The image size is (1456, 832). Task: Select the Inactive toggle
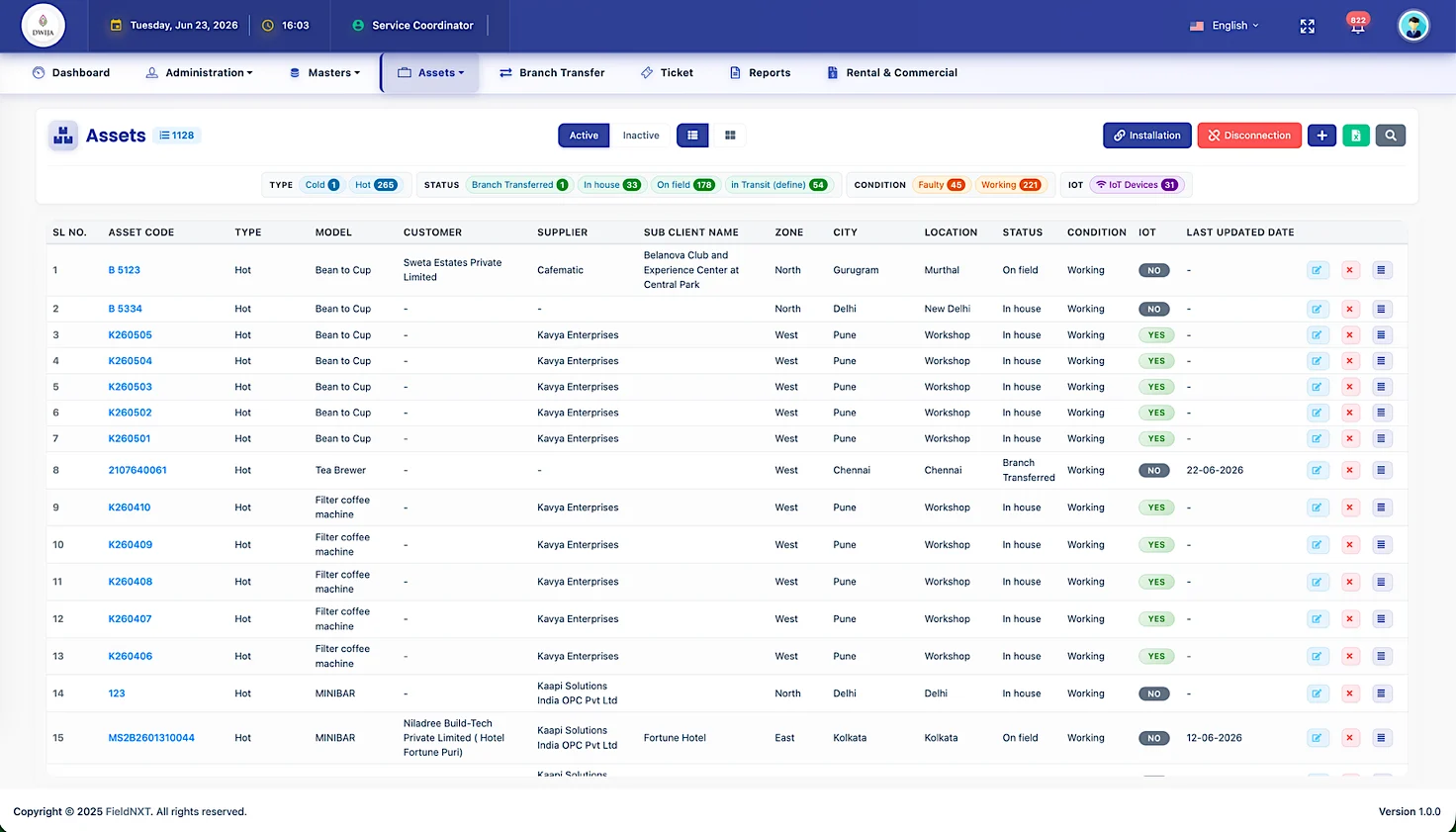[641, 136]
